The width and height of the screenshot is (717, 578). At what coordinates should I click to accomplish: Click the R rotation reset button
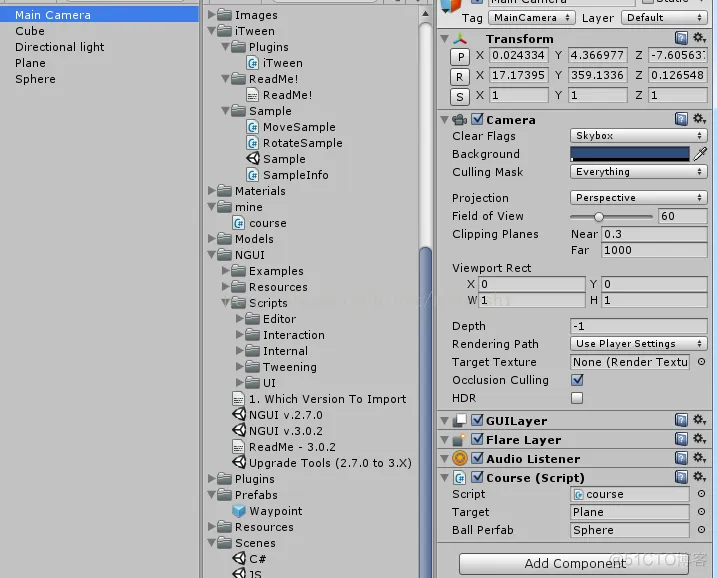pos(460,76)
